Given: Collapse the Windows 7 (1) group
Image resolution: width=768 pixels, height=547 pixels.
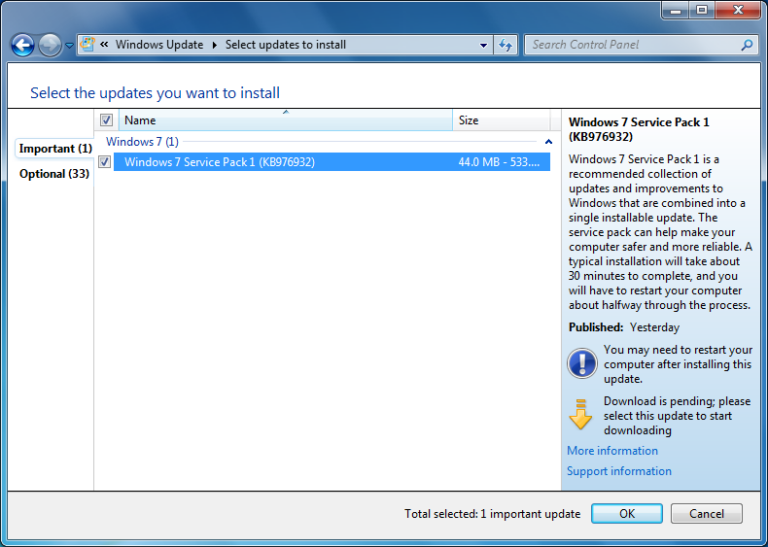Looking at the screenshot, I should click(547, 142).
